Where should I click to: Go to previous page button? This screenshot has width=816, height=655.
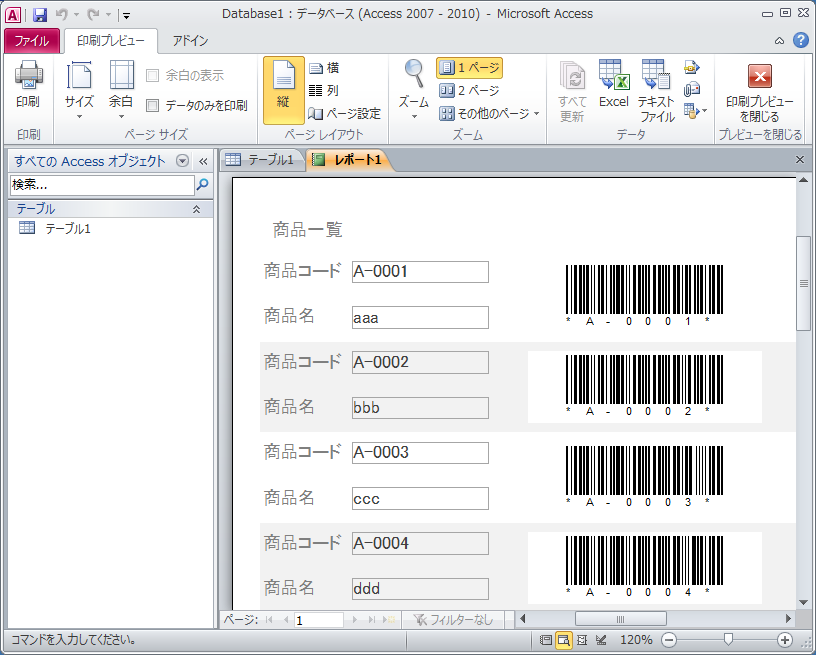pyautogui.click(x=286, y=620)
